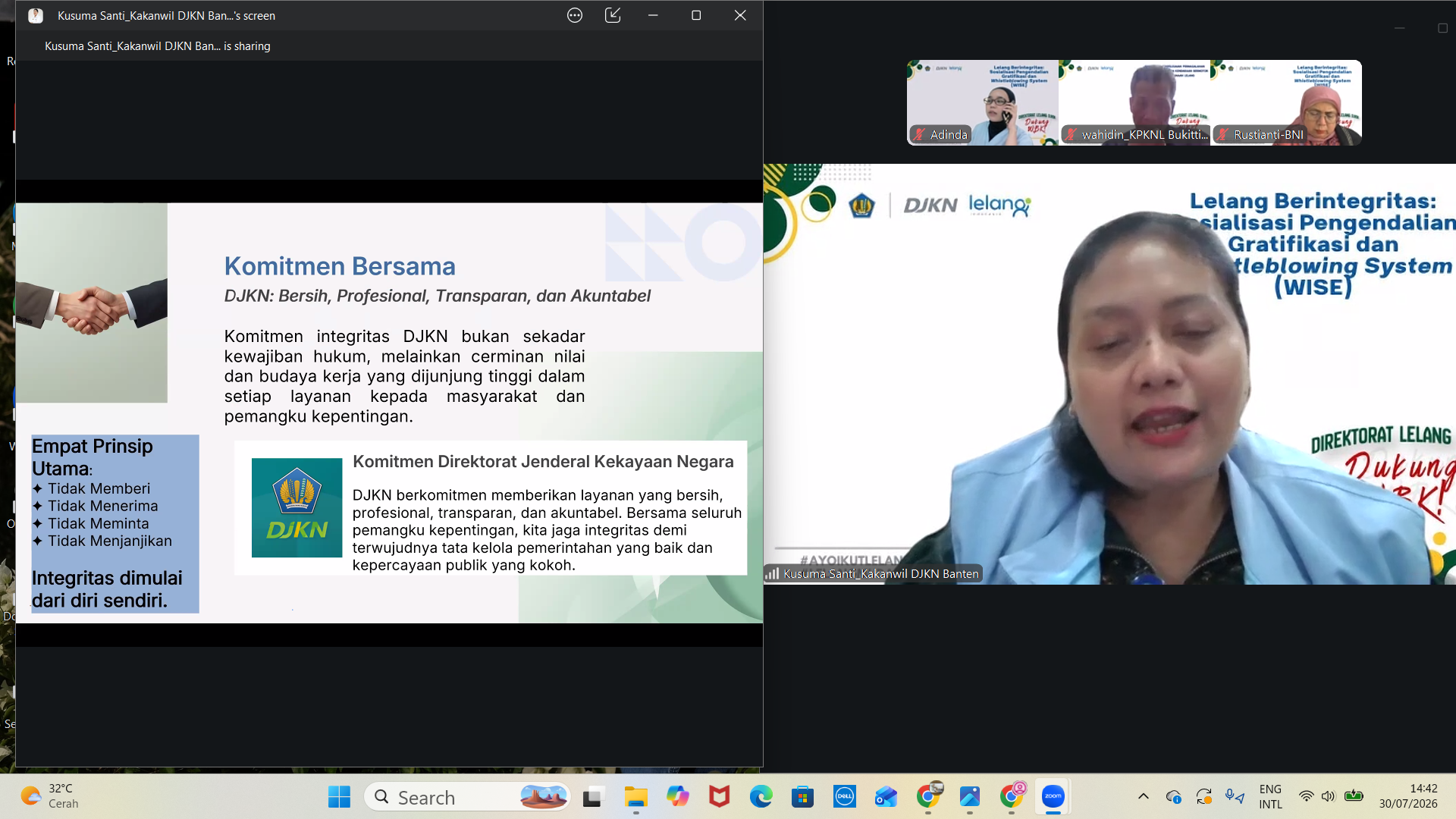The width and height of the screenshot is (1456, 819).
Task: Click the 'Empat Prinsip Utama' text on the slide
Action: [x=93, y=457]
